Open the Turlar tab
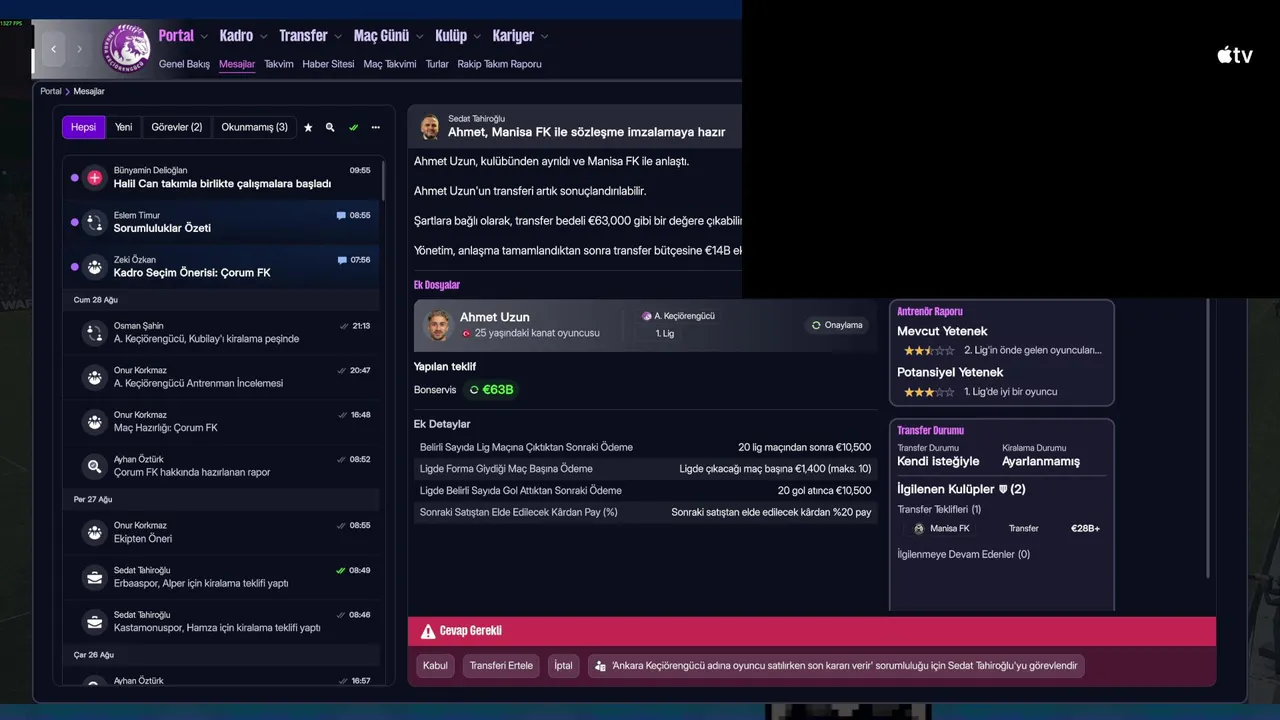 437,64
